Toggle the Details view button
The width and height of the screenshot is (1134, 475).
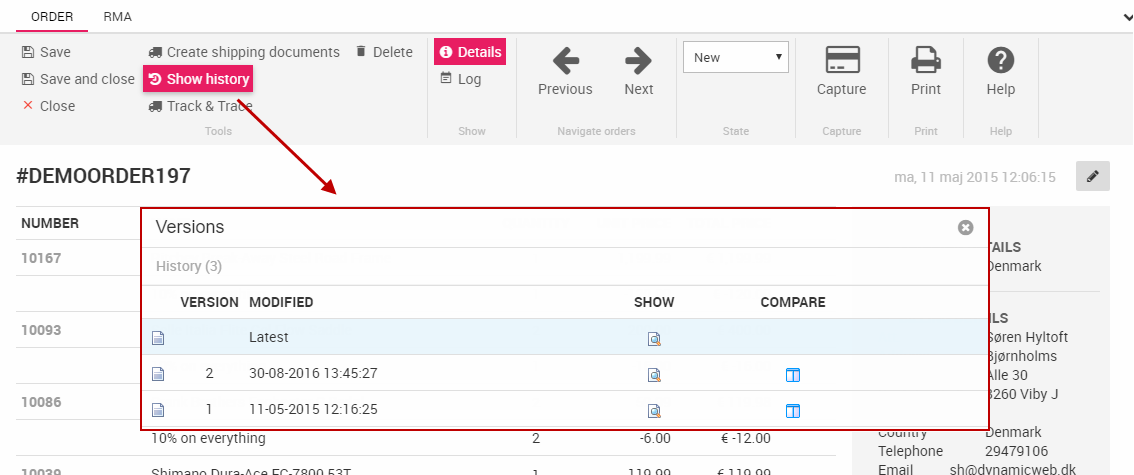pos(470,52)
